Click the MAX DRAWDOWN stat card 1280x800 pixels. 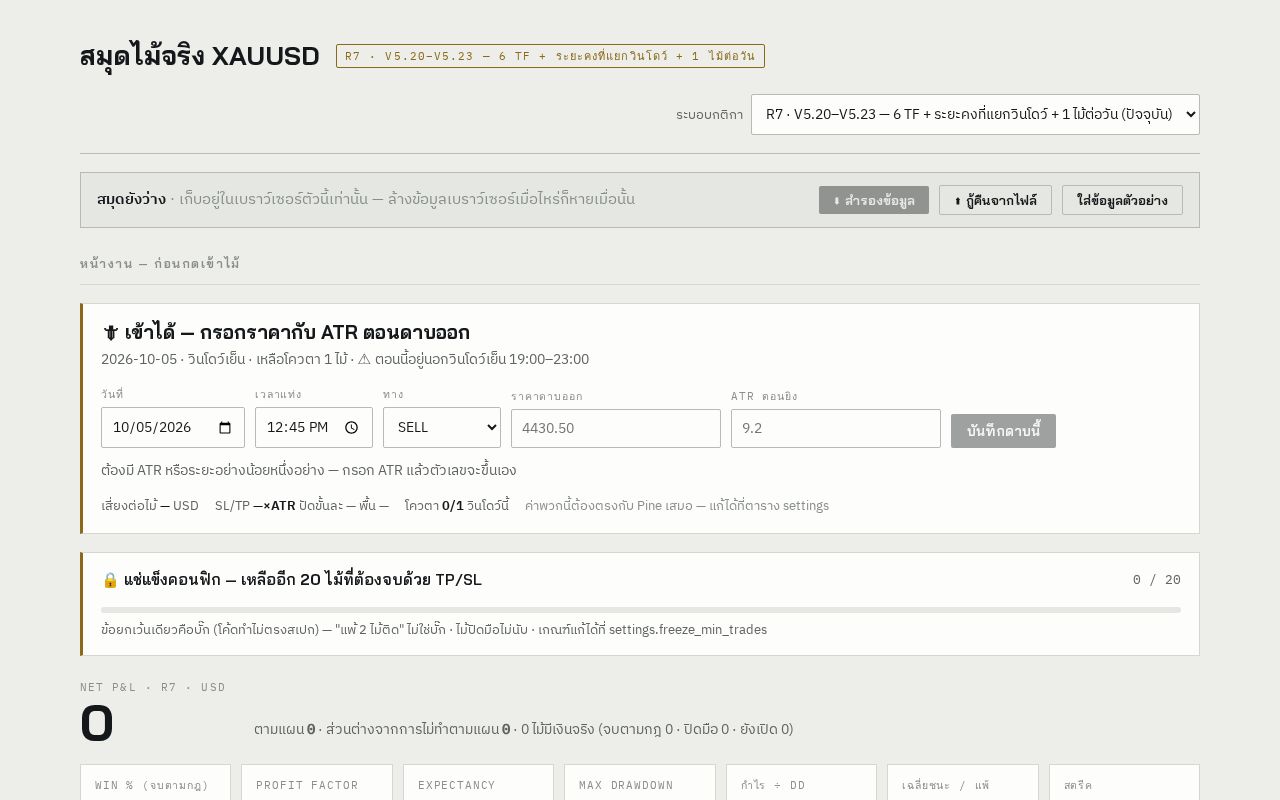[x=640, y=782]
